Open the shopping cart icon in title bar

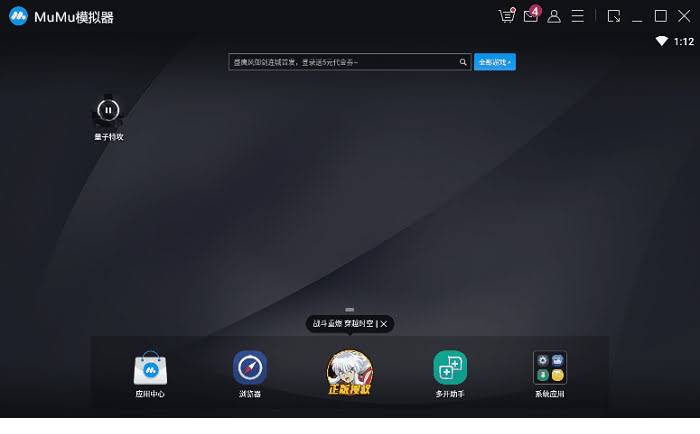507,16
